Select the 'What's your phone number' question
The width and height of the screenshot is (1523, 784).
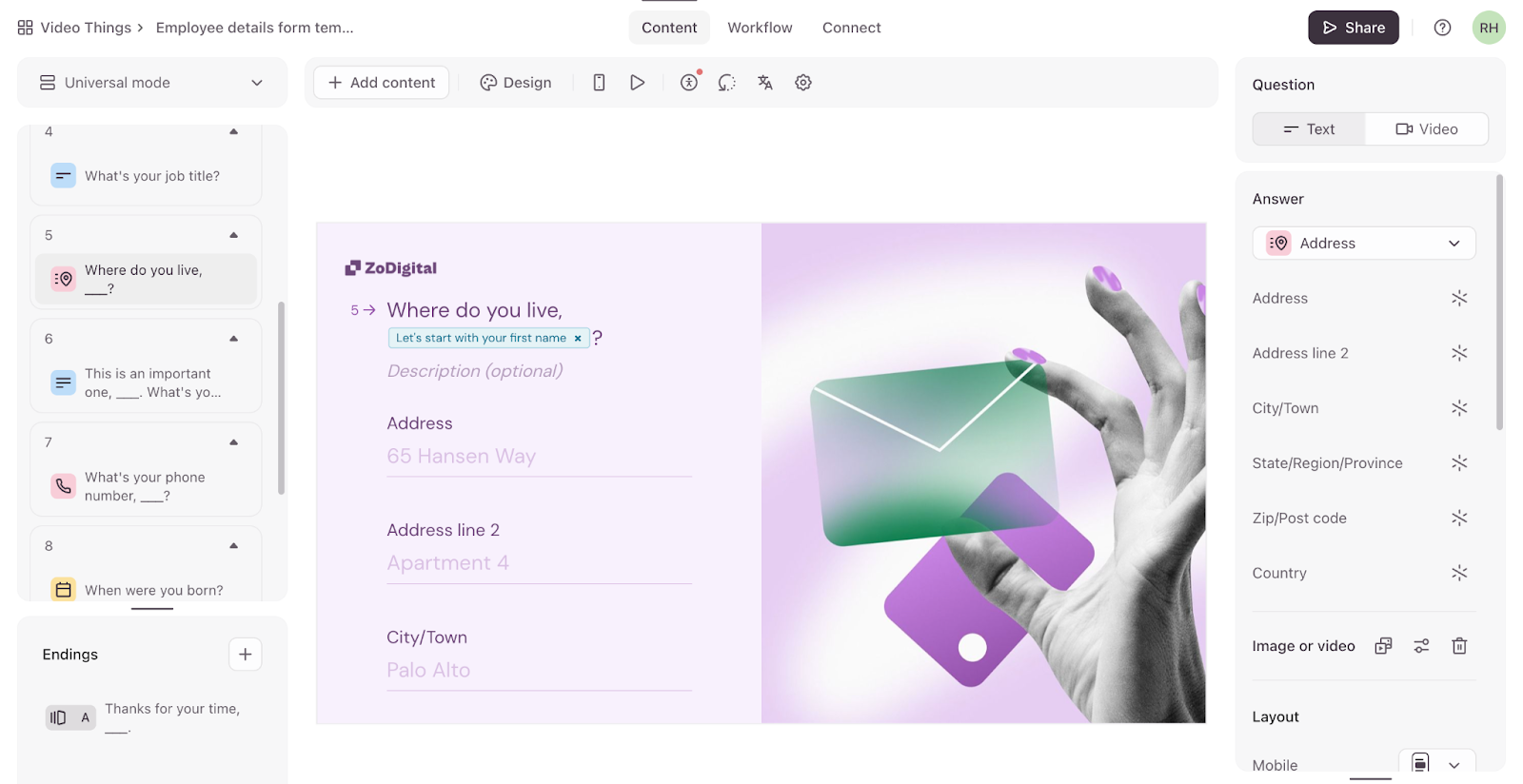tap(147, 486)
